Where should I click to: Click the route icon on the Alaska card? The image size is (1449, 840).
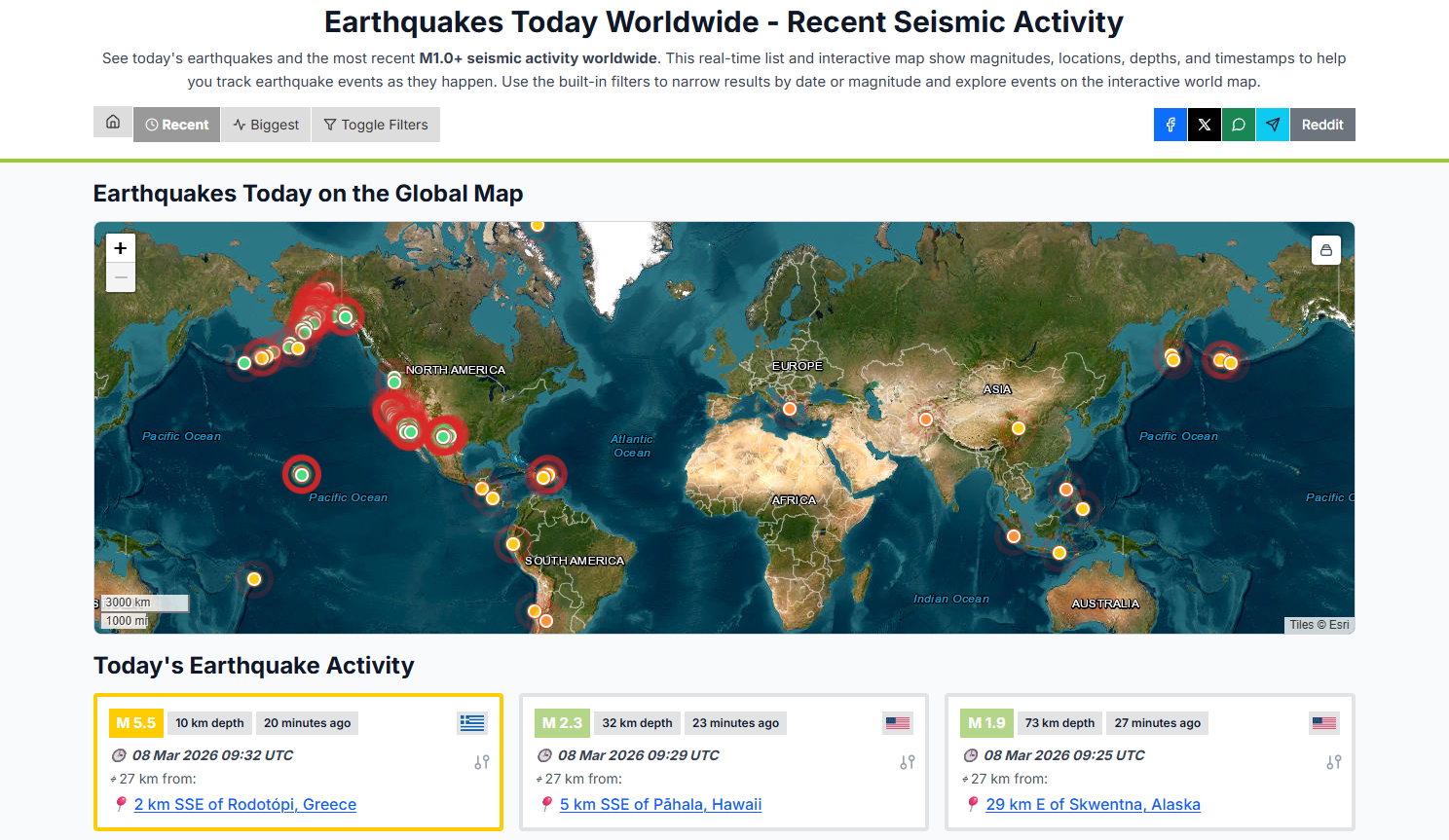1334,762
